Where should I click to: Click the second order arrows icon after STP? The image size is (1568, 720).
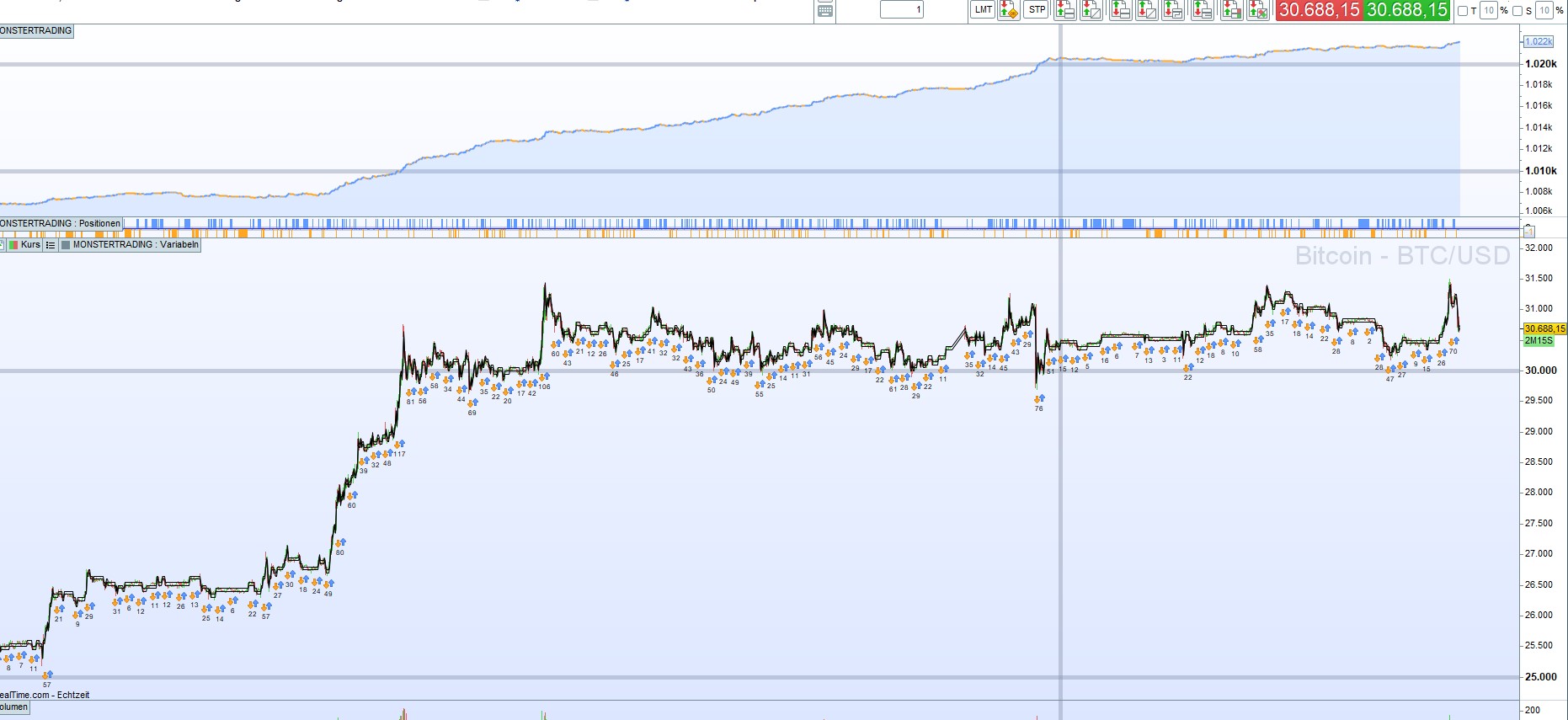click(x=1091, y=10)
